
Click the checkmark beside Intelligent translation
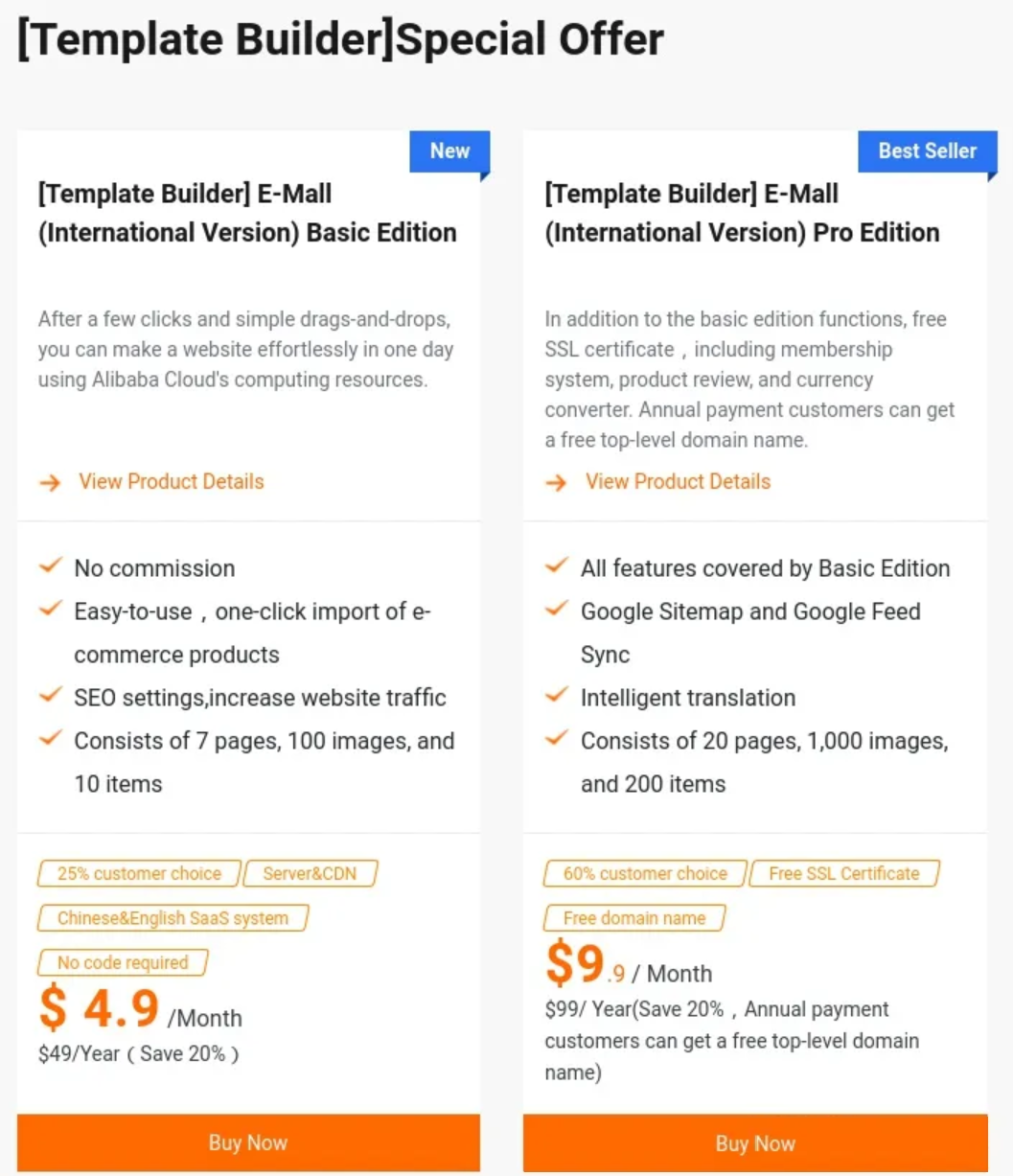557,695
